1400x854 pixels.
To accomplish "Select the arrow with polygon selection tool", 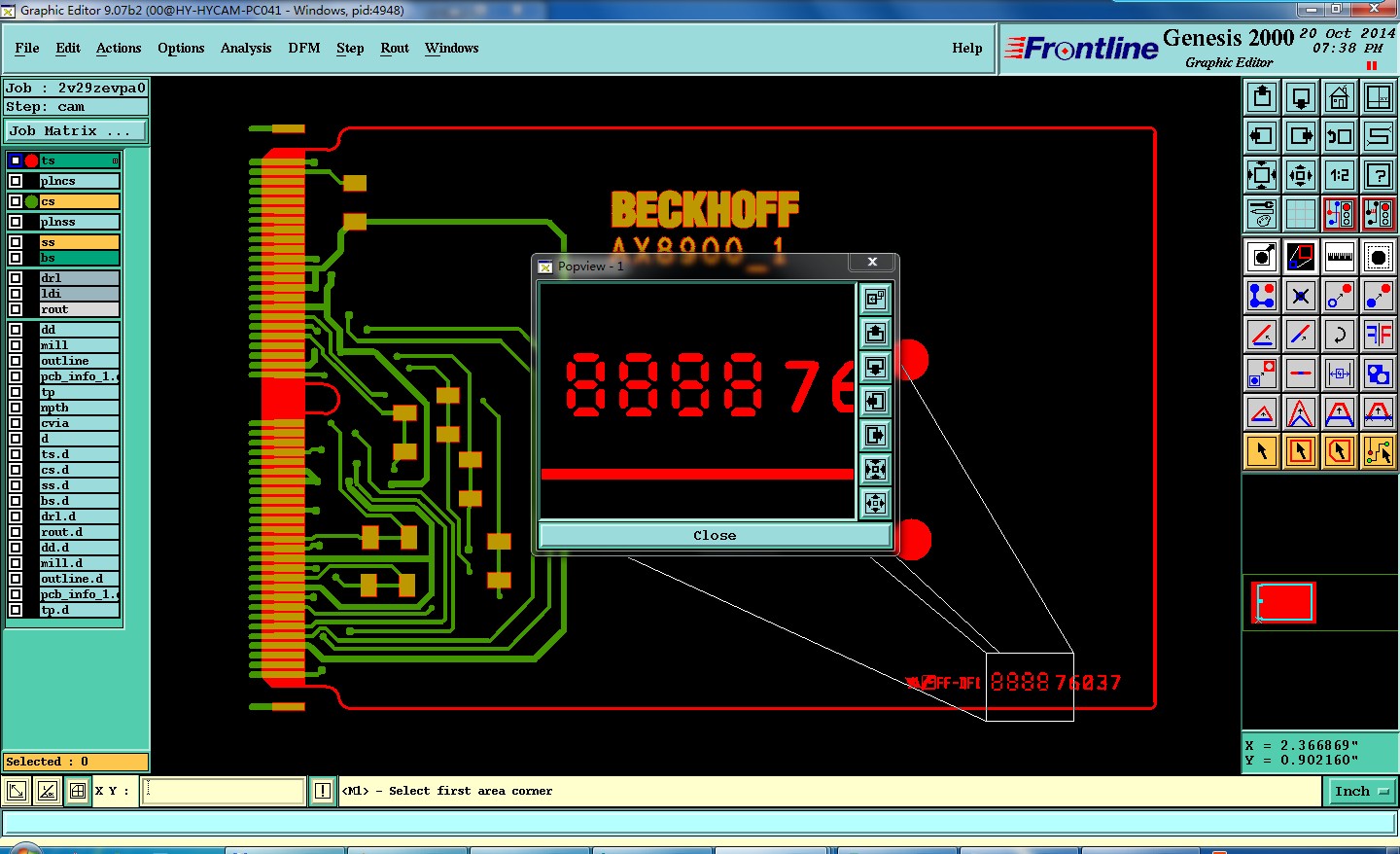I will (x=1340, y=451).
